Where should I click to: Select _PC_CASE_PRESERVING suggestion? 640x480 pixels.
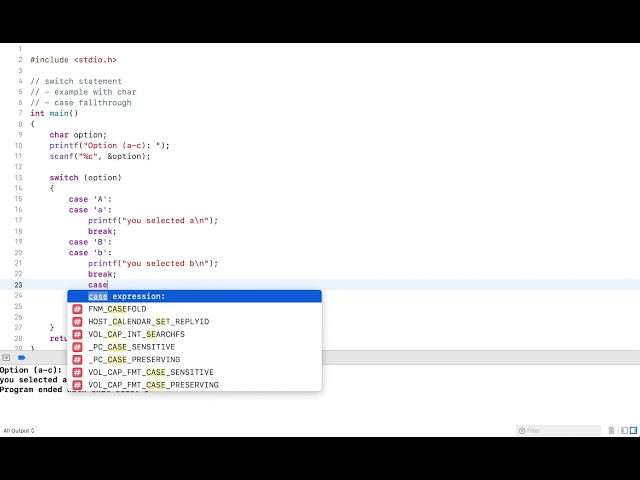[x=194, y=360]
